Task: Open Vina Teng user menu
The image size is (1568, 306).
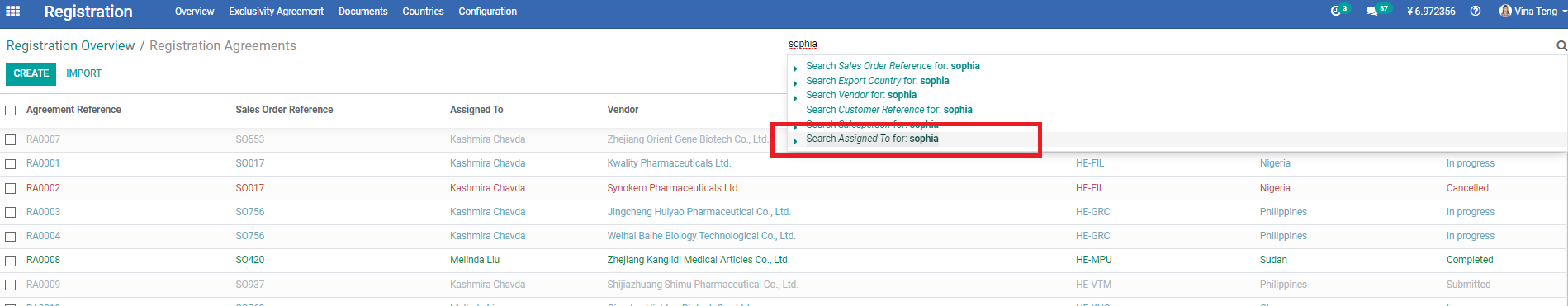Action: click(1533, 12)
